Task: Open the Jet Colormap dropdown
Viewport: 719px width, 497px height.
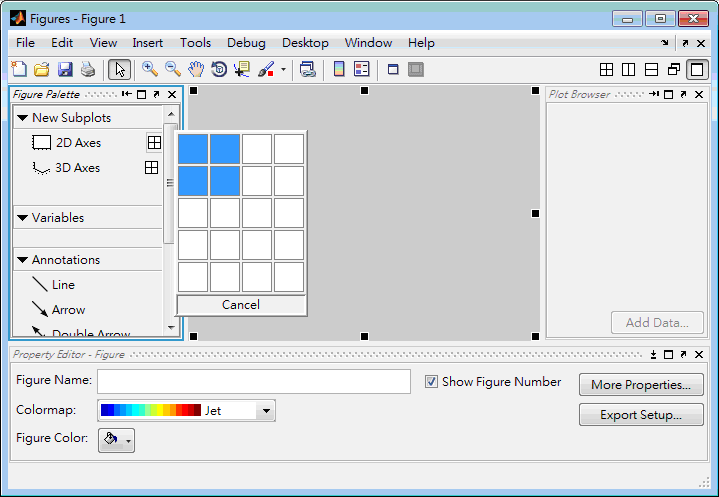Action: click(x=266, y=411)
